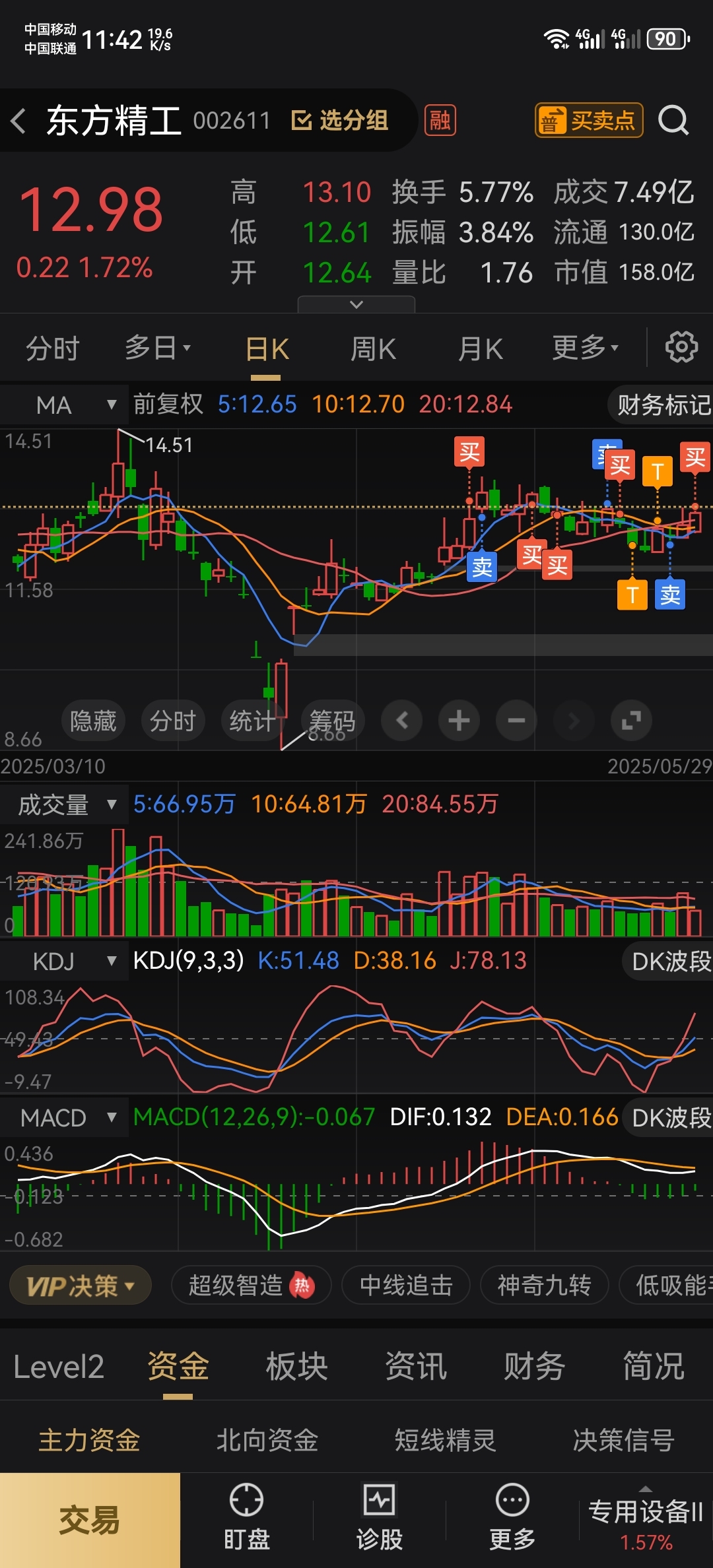Tap the rightmost red 买 marker at top
This screenshot has width=713, height=1568.
695,457
